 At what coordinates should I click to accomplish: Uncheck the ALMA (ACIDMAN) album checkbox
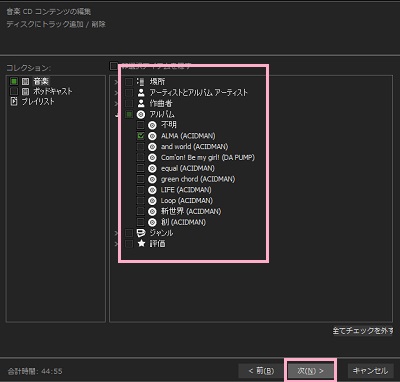pyautogui.click(x=141, y=136)
